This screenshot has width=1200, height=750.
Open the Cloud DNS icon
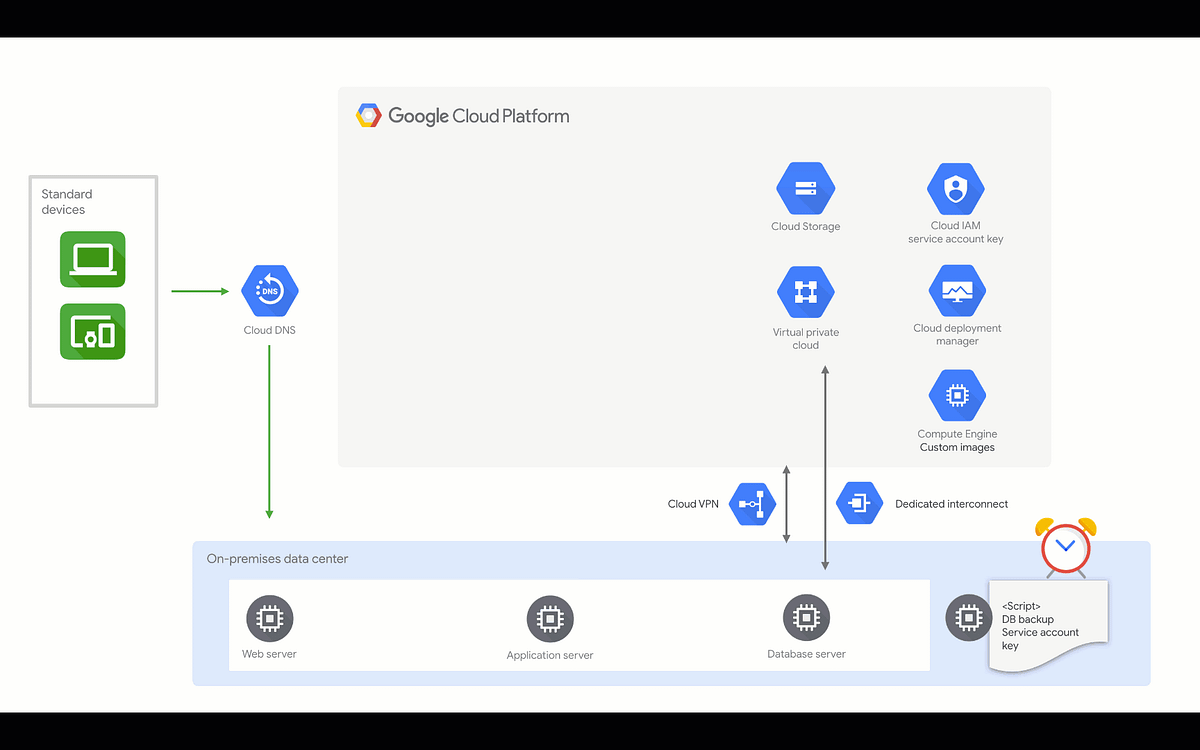(268, 291)
